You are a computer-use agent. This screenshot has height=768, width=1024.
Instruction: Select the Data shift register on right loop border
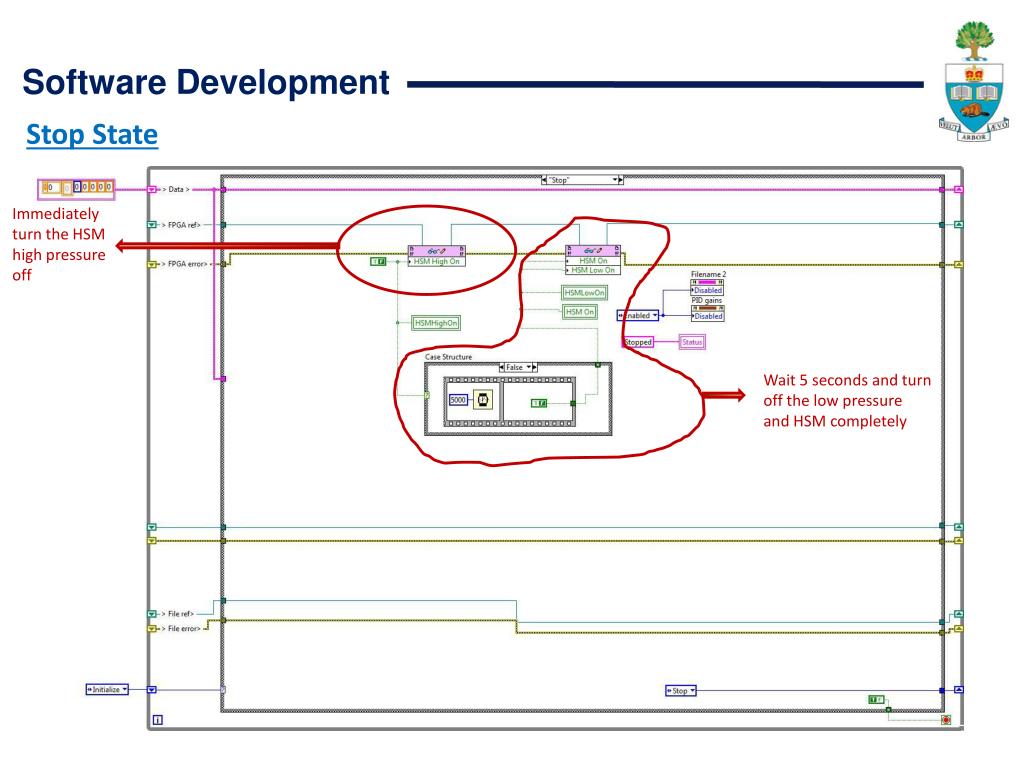click(x=958, y=189)
